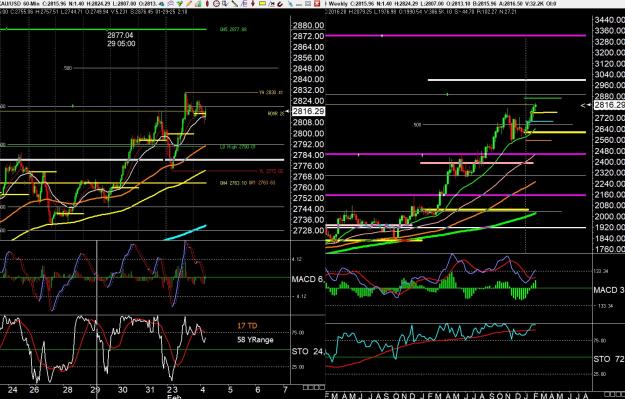The height and width of the screenshot is (399, 625).
Task: Click the top magenta horizontal line on weekly chart
Action: [456, 35]
